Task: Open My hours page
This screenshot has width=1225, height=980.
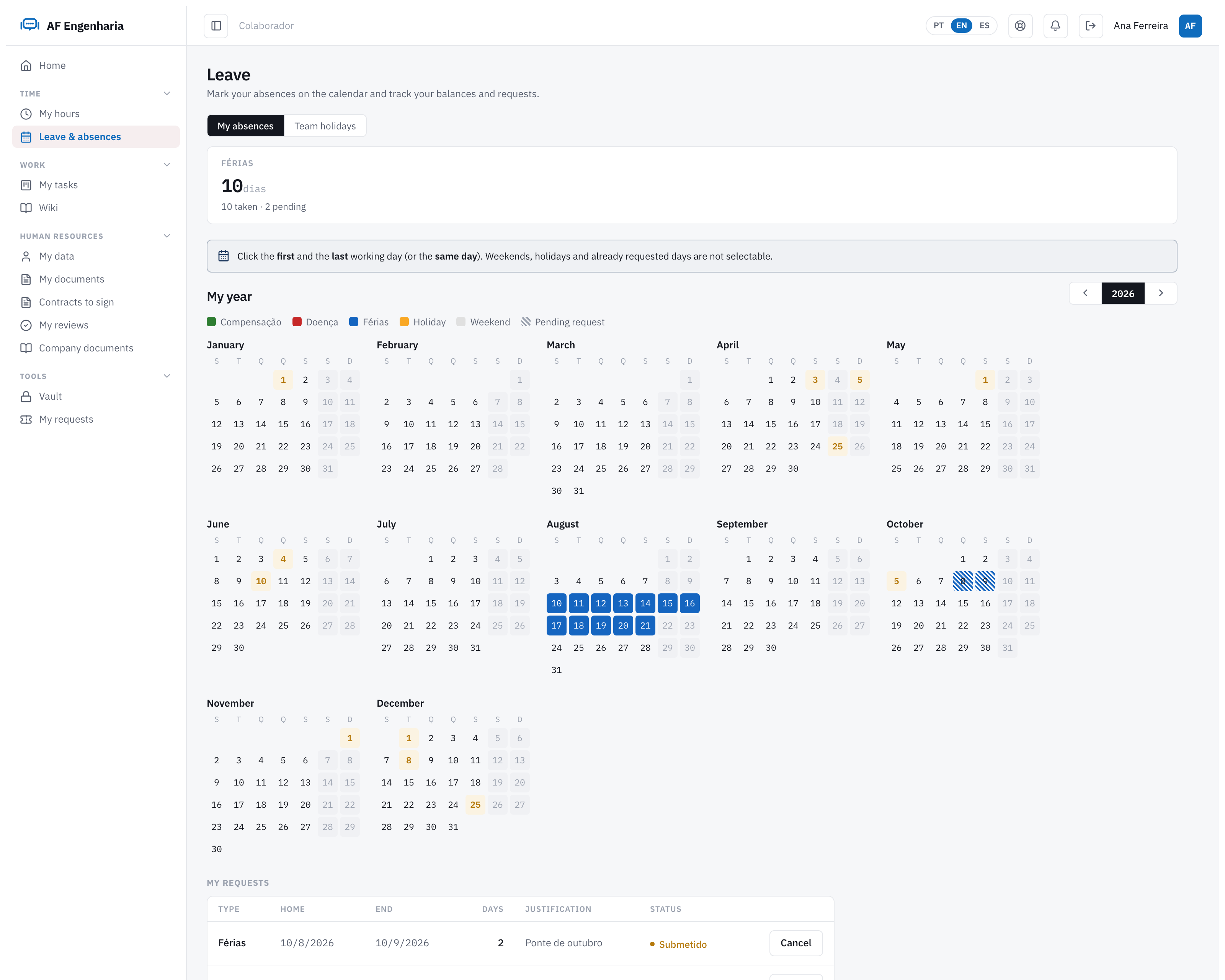Action: (96, 114)
